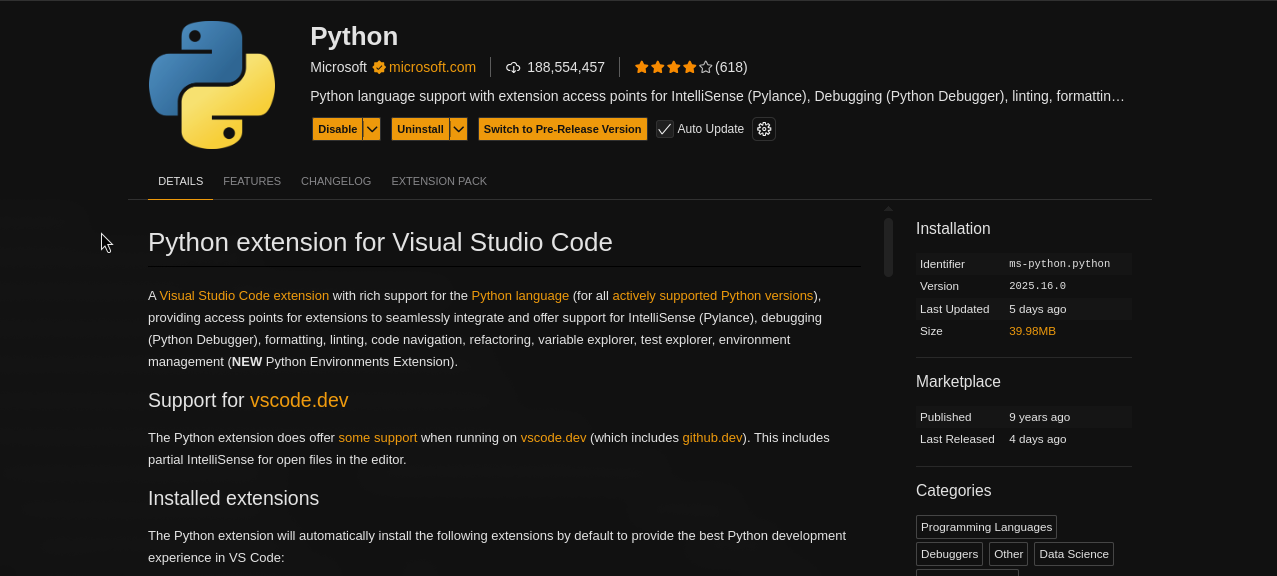Click the Programming Languages category tag

pyautogui.click(x=986, y=527)
